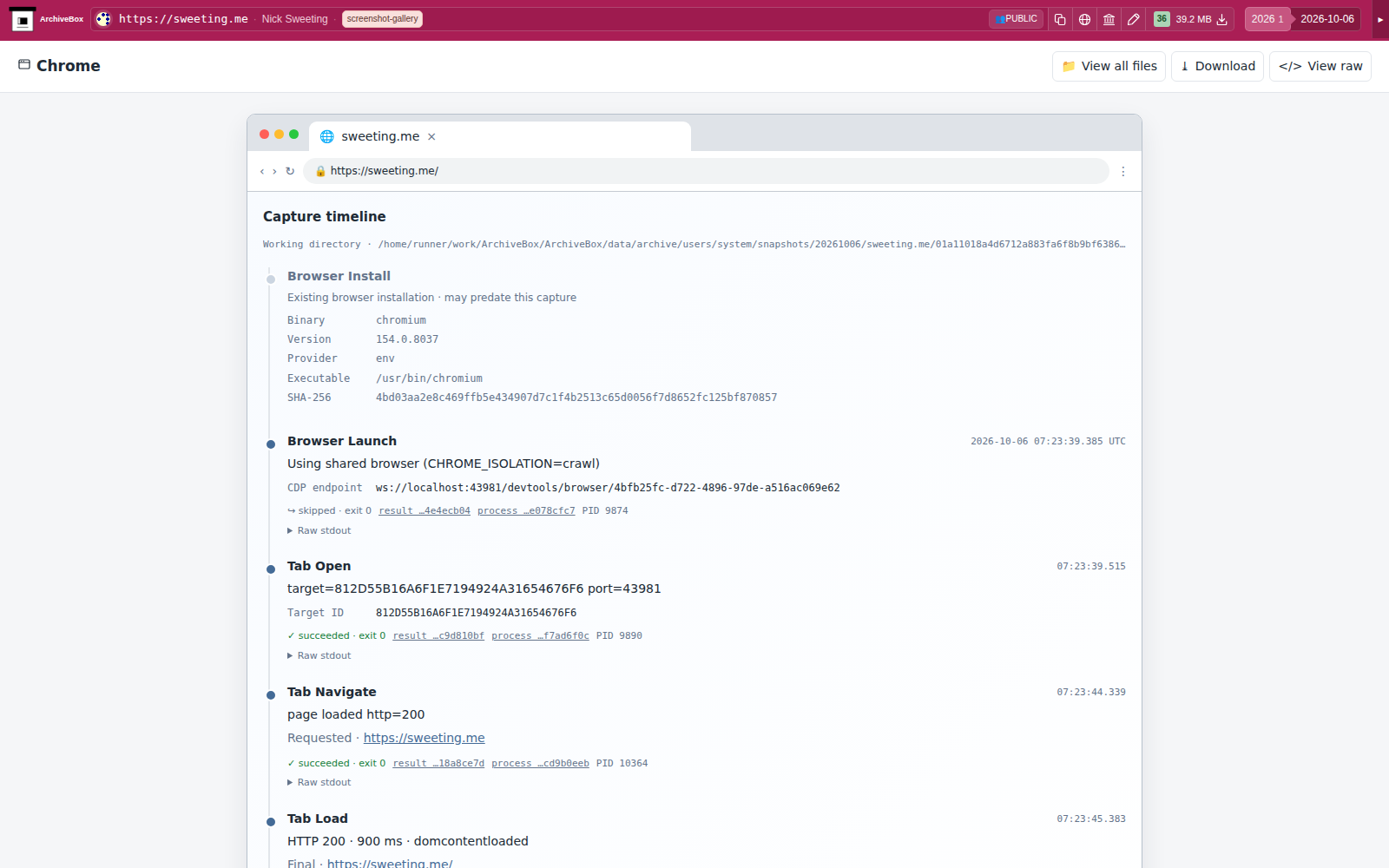Click Target ID value 812D55B16A6F1E71…
This screenshot has height=868, width=1389.
(476, 613)
